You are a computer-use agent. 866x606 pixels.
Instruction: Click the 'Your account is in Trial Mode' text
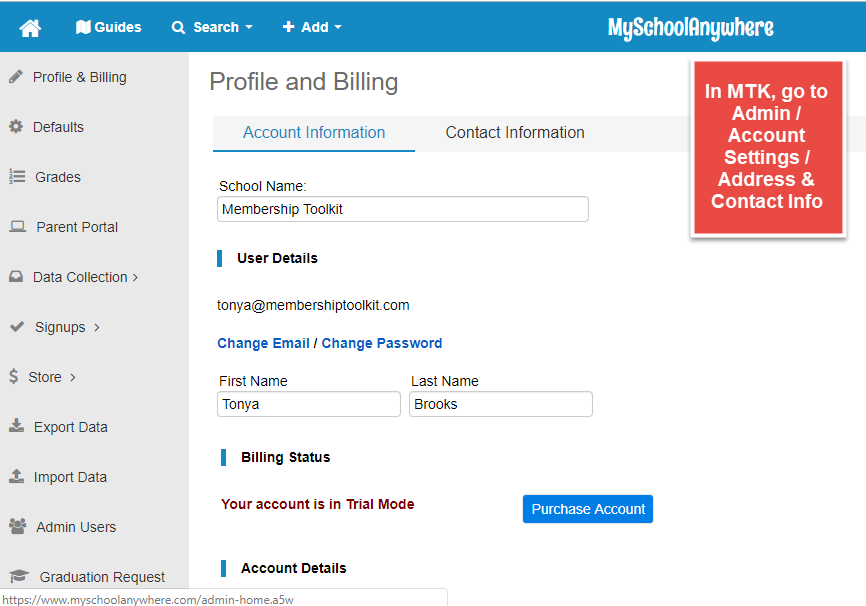tap(318, 504)
